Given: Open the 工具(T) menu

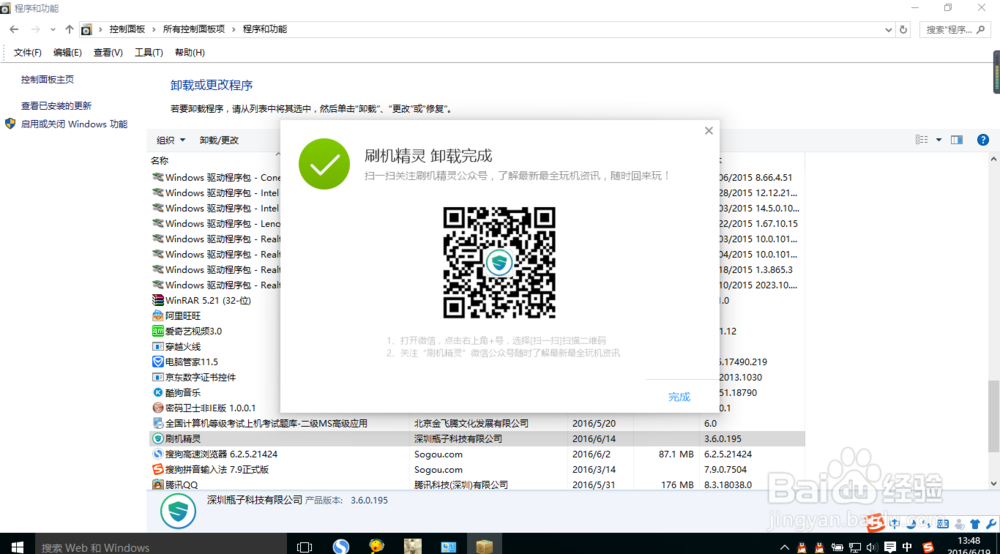Looking at the screenshot, I should click(x=149, y=52).
